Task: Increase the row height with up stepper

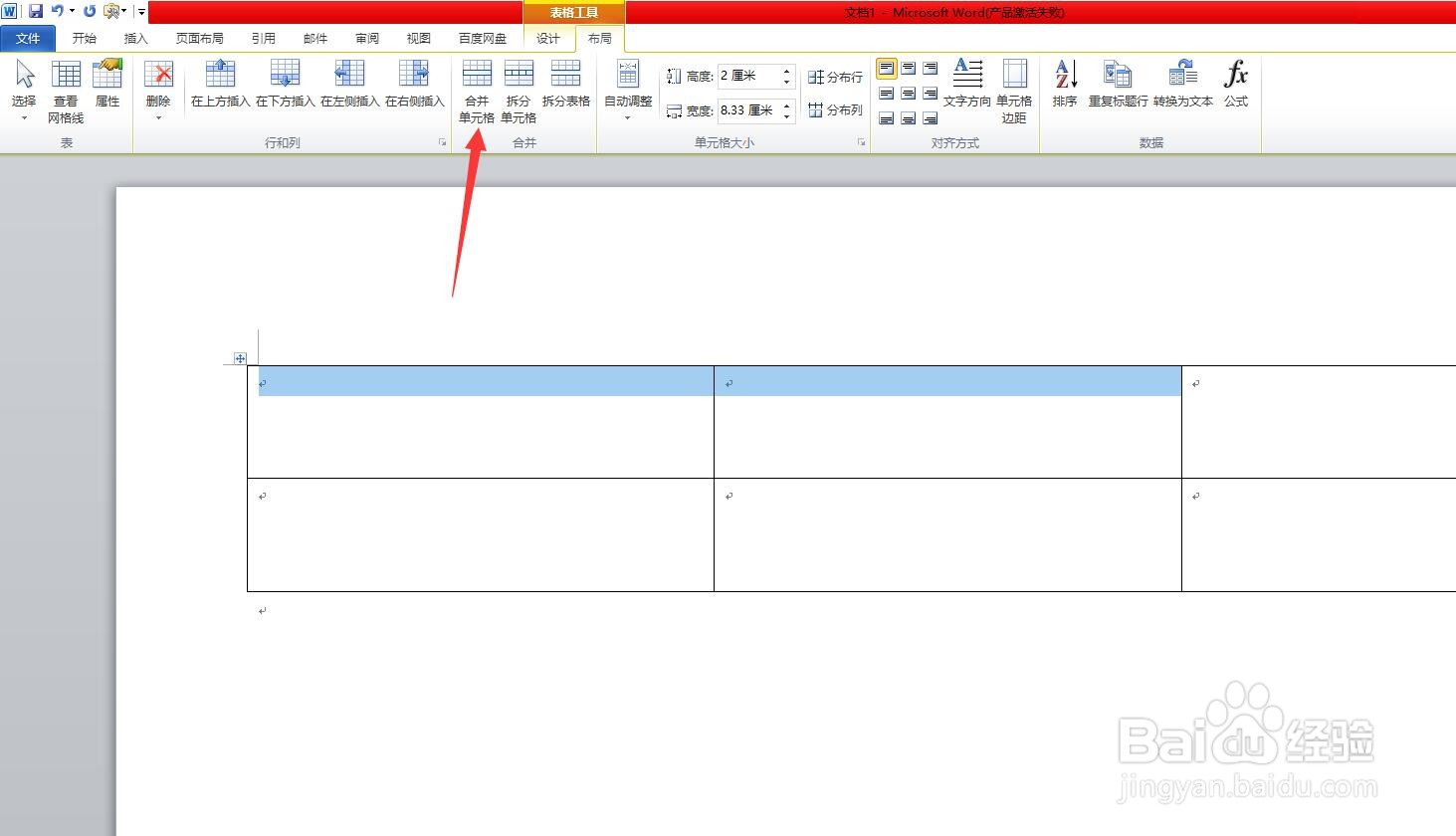Action: point(787,71)
